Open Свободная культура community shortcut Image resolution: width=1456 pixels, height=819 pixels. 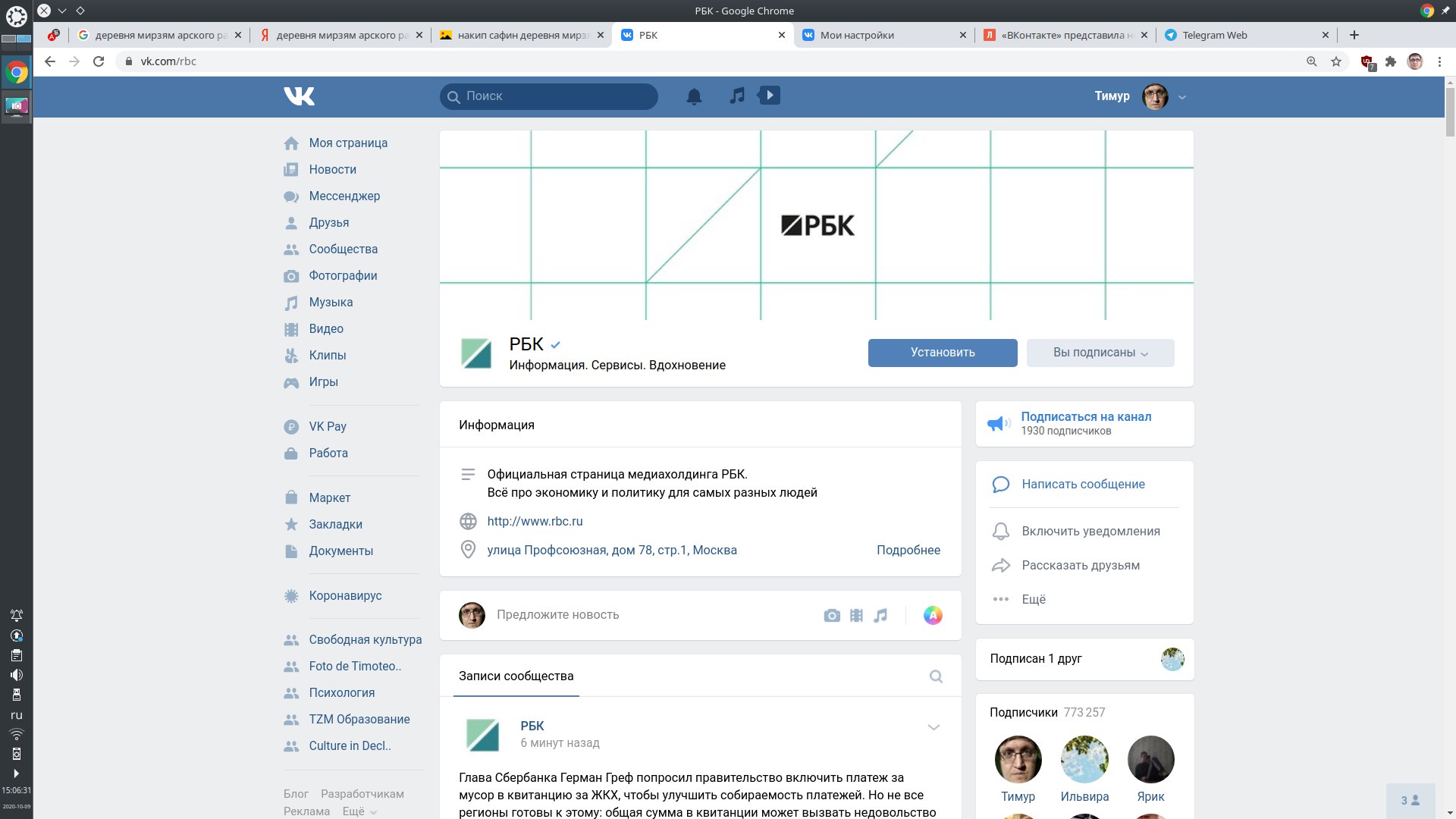[365, 640]
